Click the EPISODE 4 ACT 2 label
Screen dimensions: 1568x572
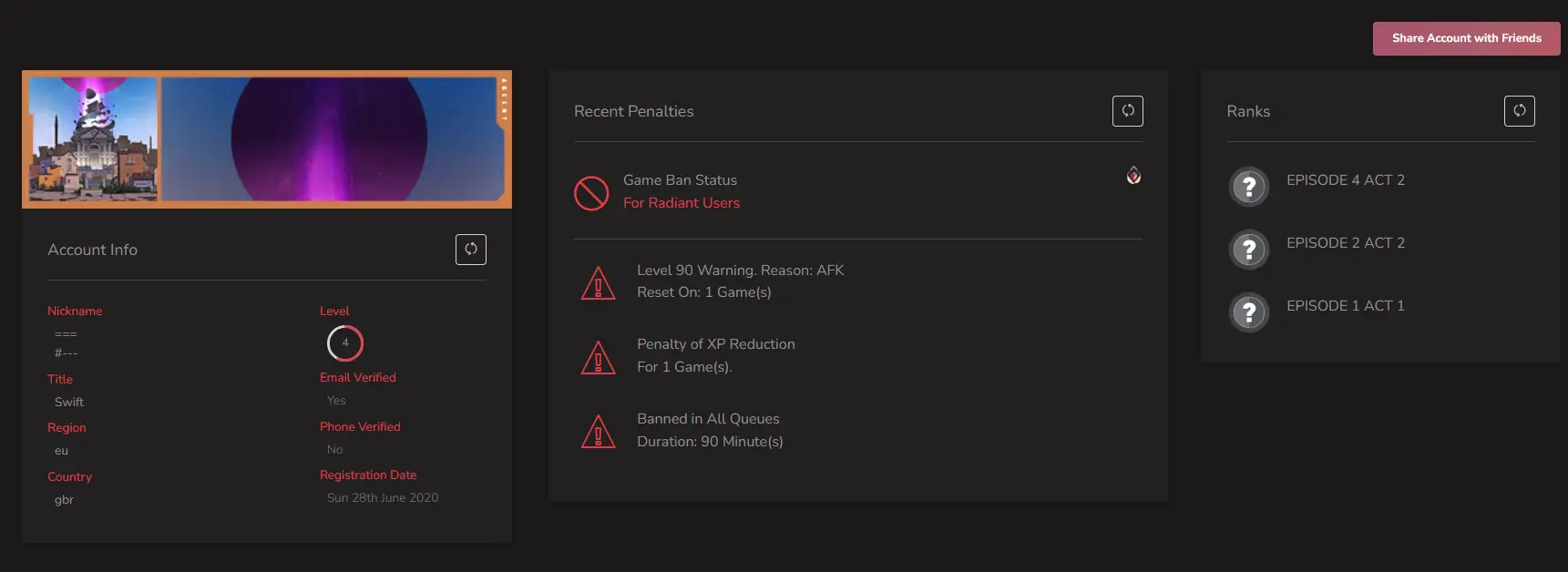[x=1345, y=180]
